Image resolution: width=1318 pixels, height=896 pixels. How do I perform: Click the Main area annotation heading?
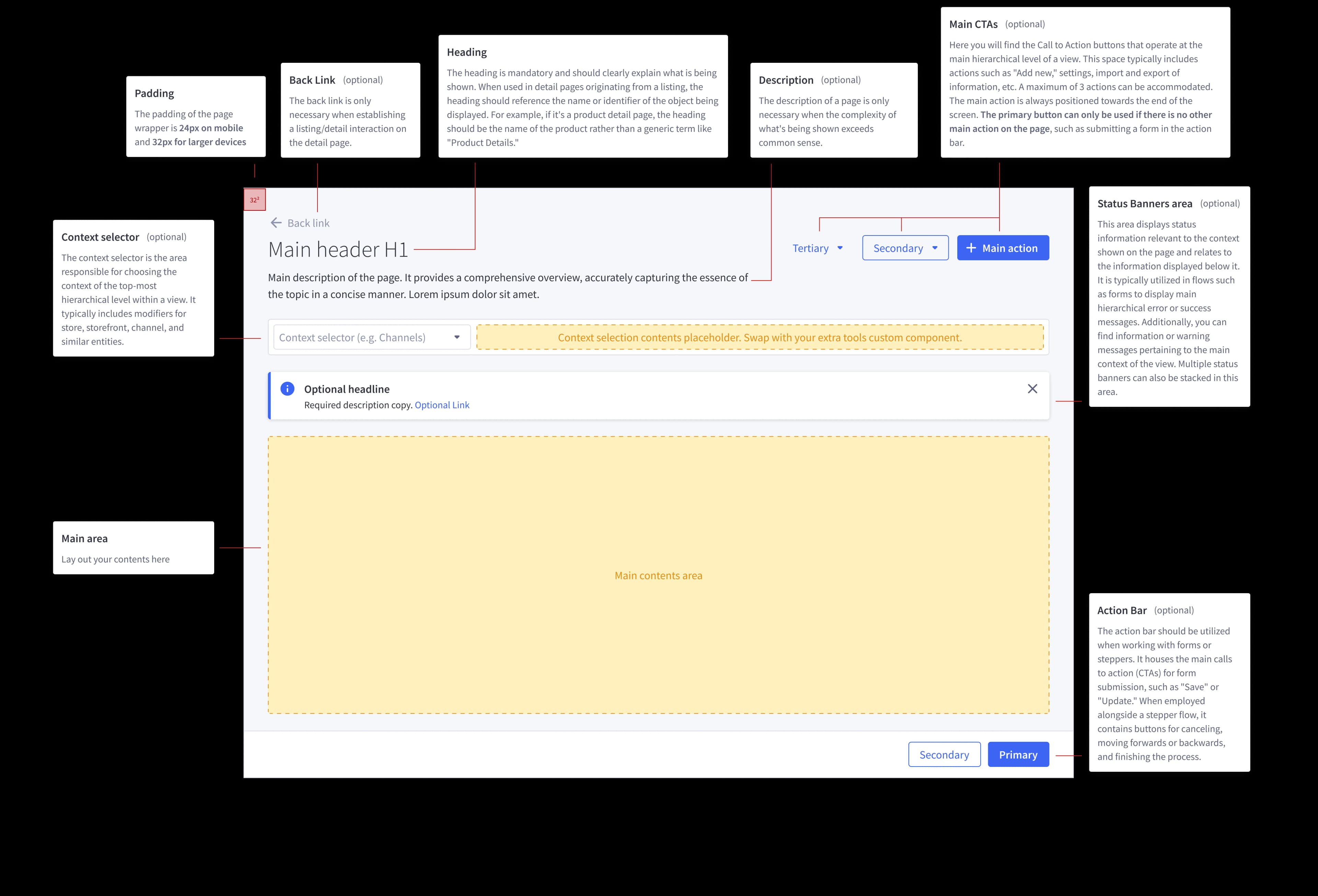pos(84,539)
